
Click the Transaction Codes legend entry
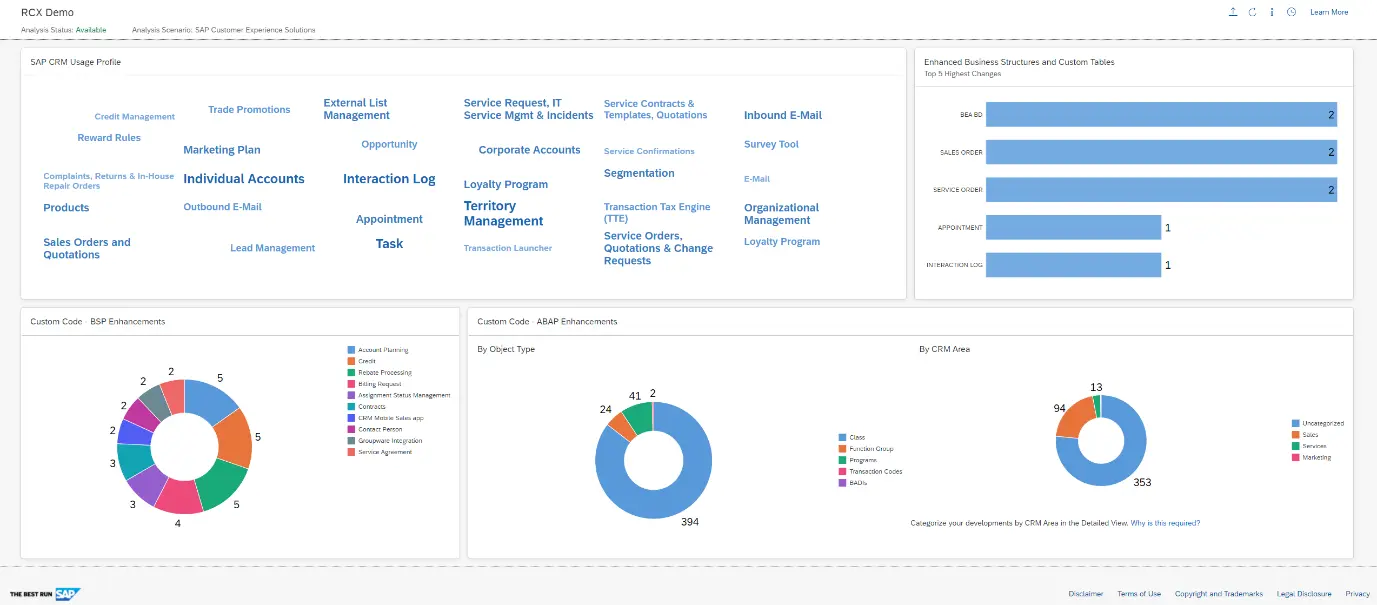(870, 471)
